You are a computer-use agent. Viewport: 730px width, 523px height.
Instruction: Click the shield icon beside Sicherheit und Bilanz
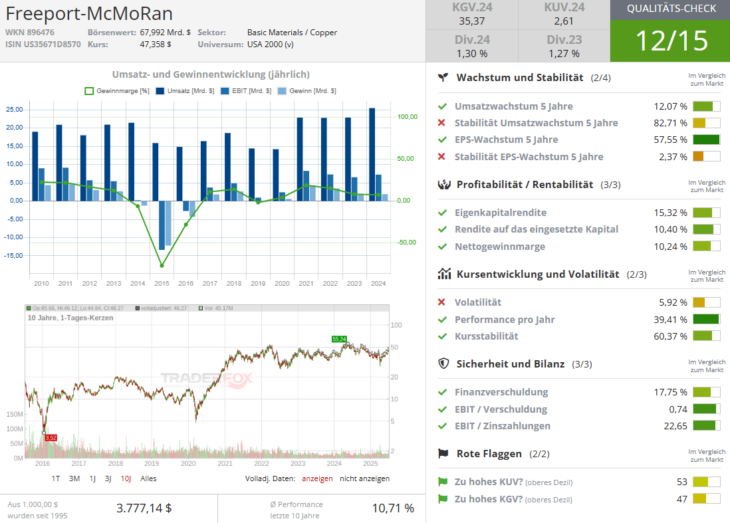point(444,364)
